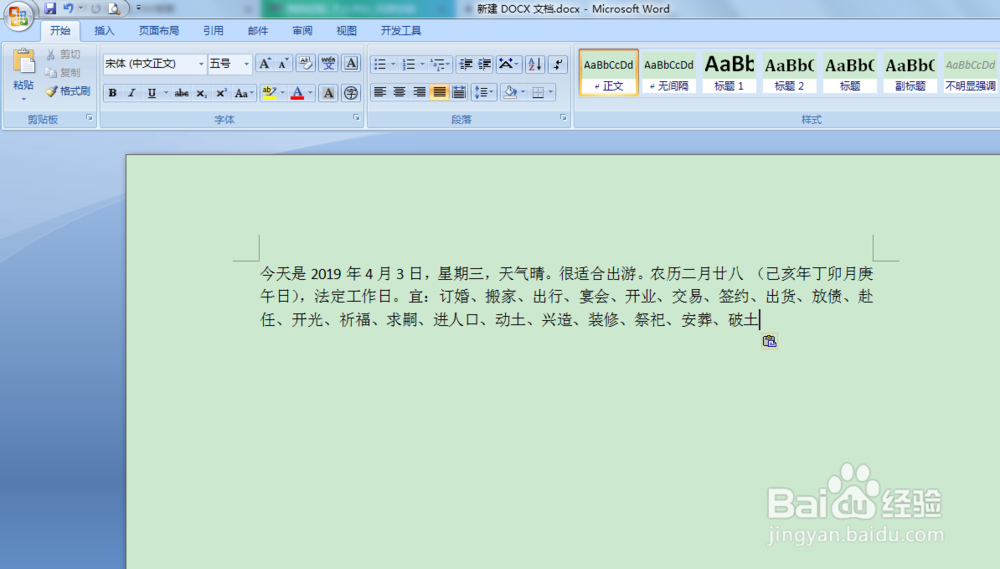Image resolution: width=1000 pixels, height=569 pixels.
Task: Click 复制 to copy selection
Action: pos(64,73)
